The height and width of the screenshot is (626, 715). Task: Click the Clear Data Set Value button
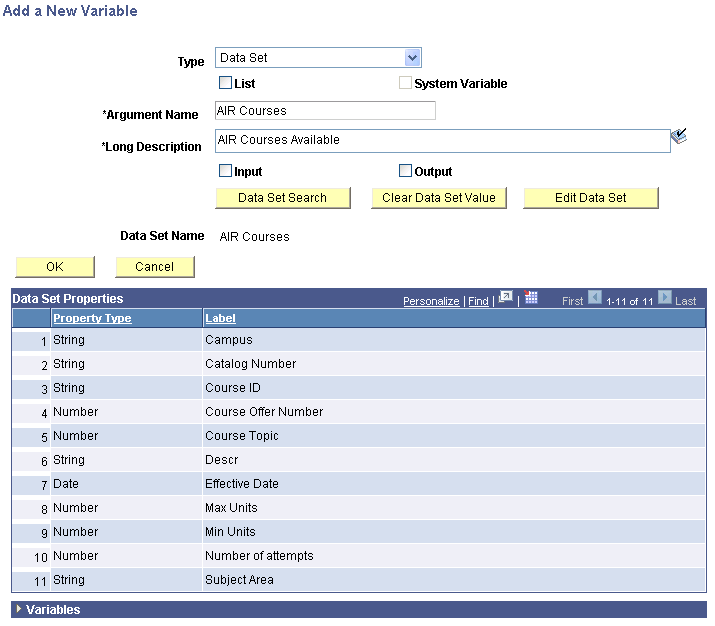click(x=439, y=198)
